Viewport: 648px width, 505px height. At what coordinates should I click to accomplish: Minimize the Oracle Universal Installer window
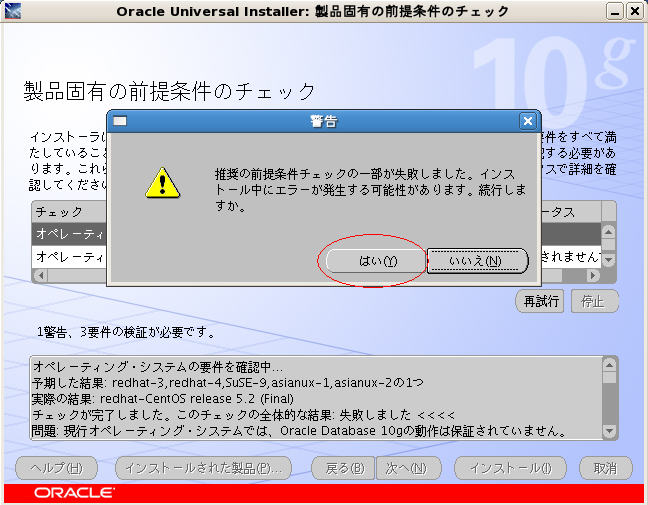[615, 11]
